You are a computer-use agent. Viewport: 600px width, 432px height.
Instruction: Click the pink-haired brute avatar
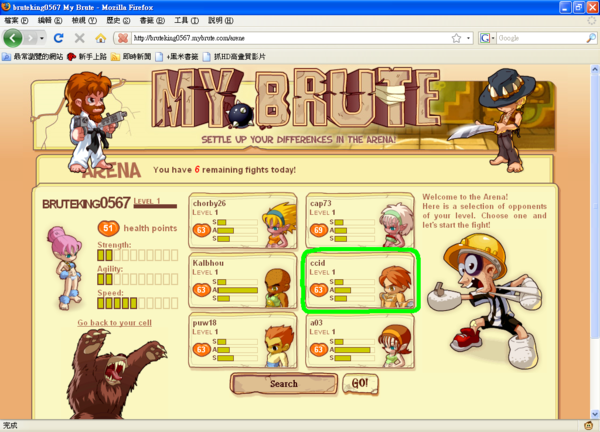click(x=66, y=267)
